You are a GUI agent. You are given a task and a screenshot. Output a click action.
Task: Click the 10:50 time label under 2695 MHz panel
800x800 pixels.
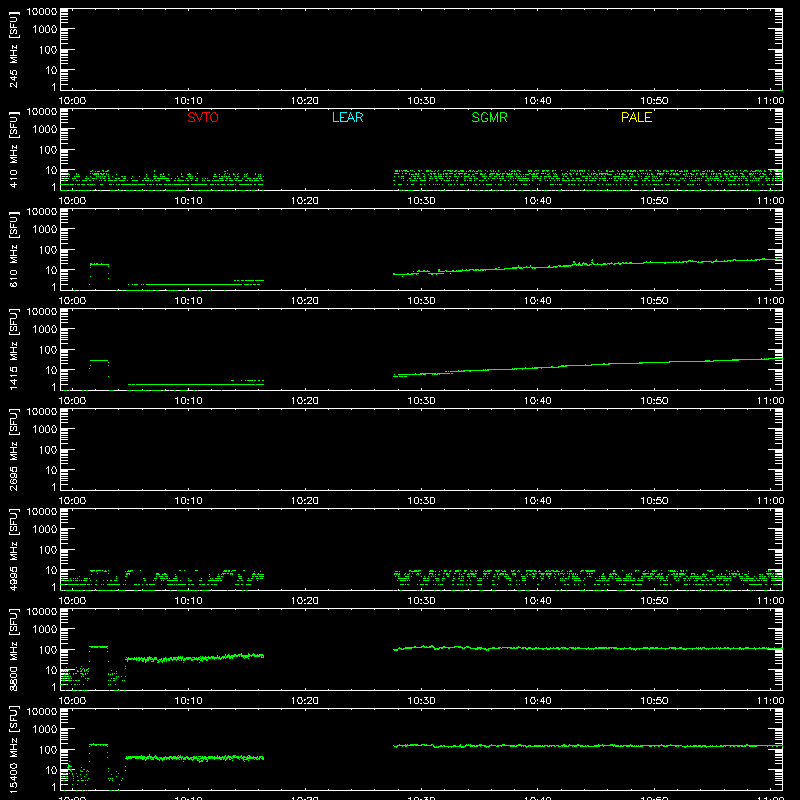tap(654, 501)
